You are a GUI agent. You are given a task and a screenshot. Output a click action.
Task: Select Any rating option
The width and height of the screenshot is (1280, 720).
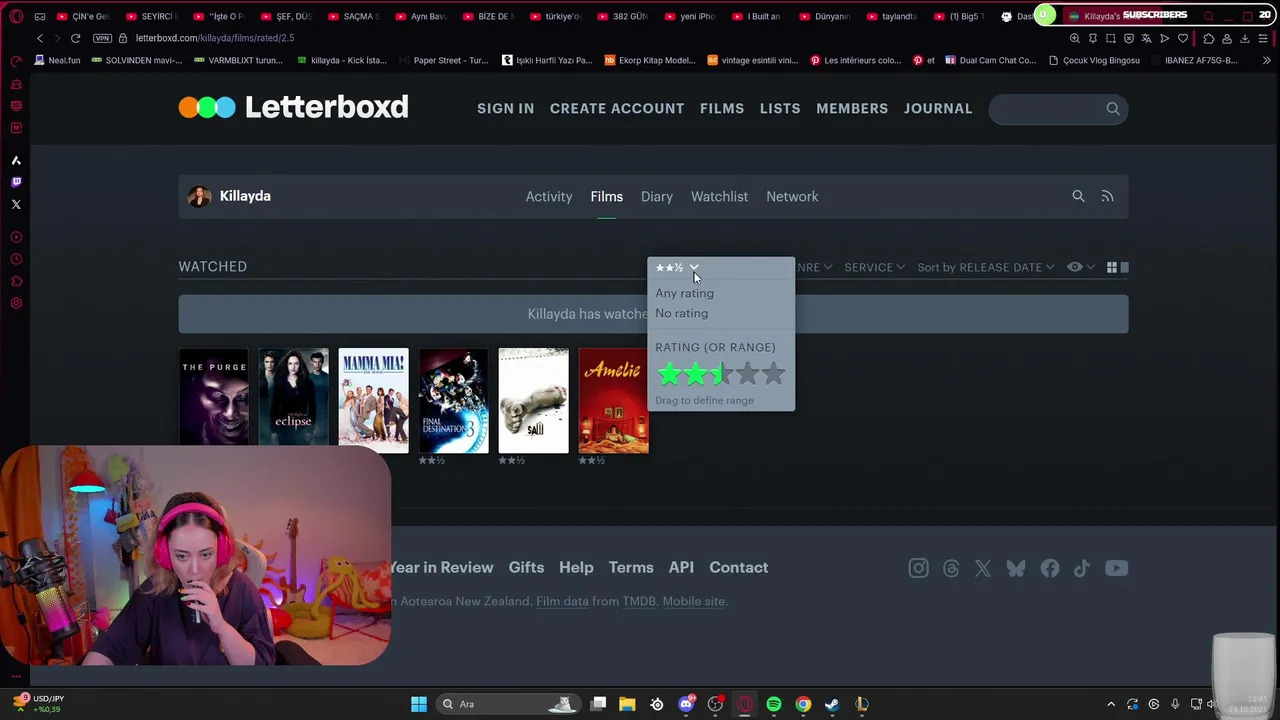coord(684,293)
